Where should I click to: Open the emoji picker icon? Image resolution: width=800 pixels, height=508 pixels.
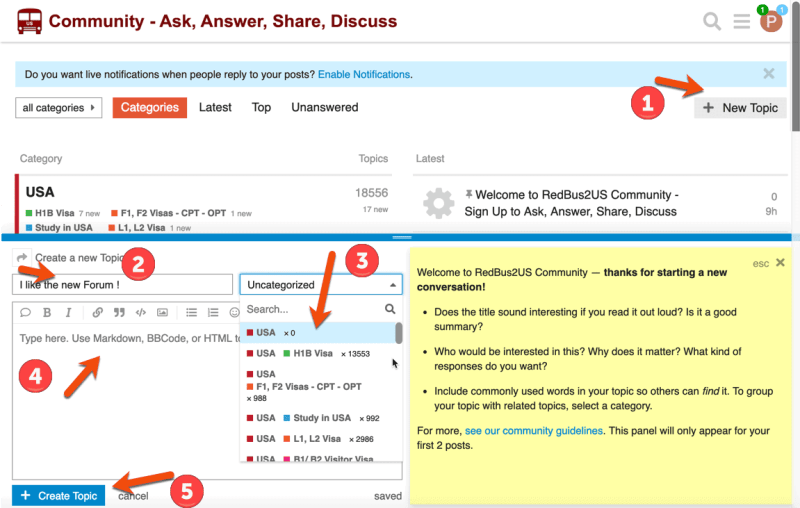coord(234,313)
